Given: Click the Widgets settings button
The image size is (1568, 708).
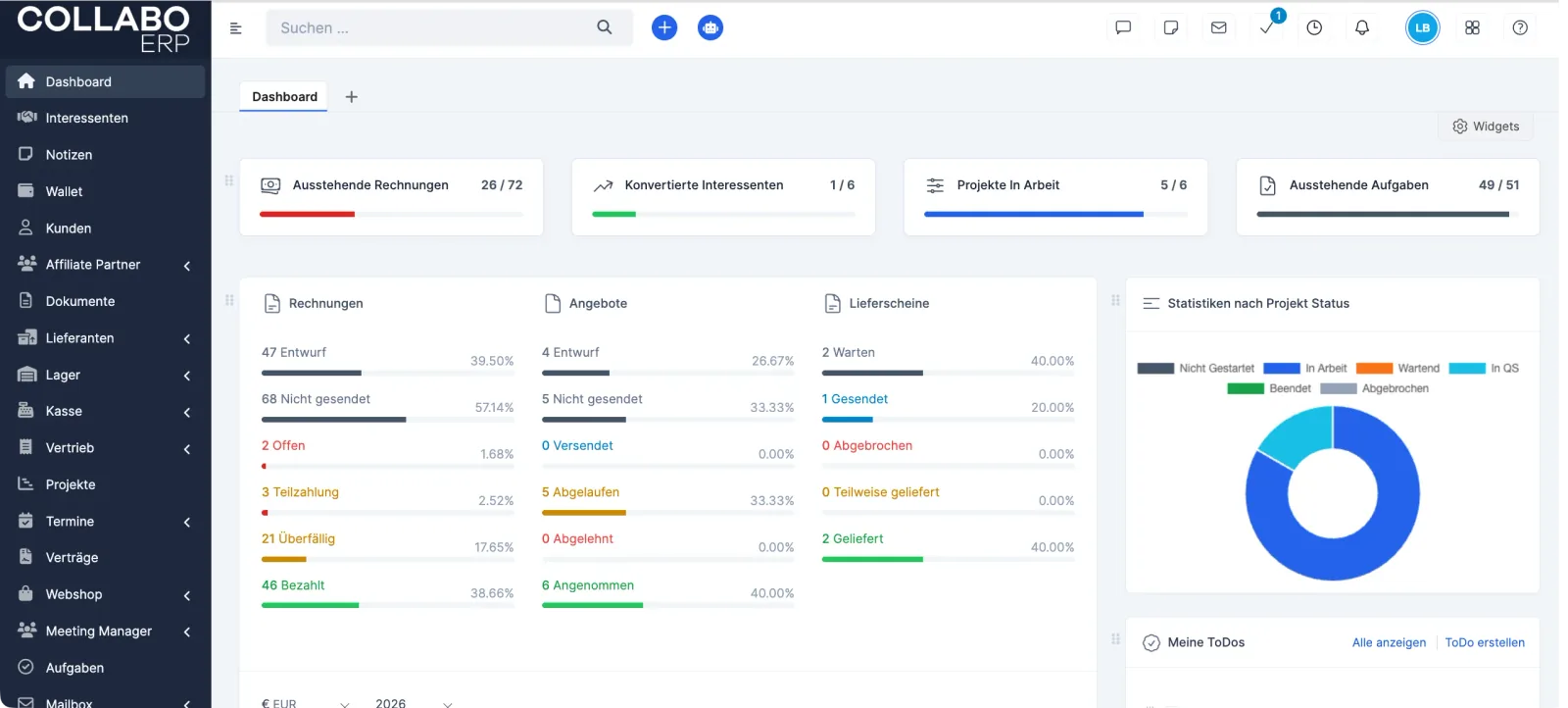Looking at the screenshot, I should [x=1486, y=126].
